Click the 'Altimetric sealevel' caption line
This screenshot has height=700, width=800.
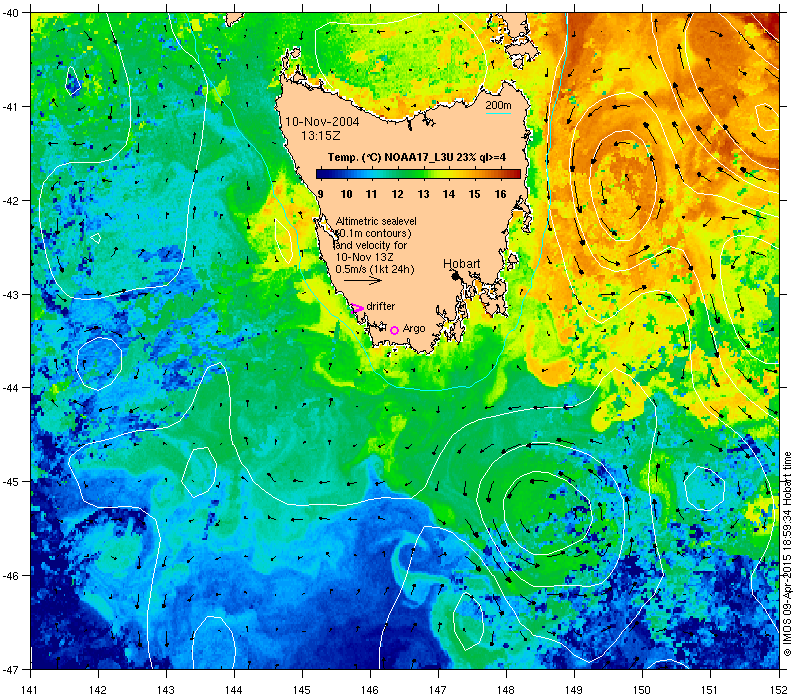coord(376,221)
